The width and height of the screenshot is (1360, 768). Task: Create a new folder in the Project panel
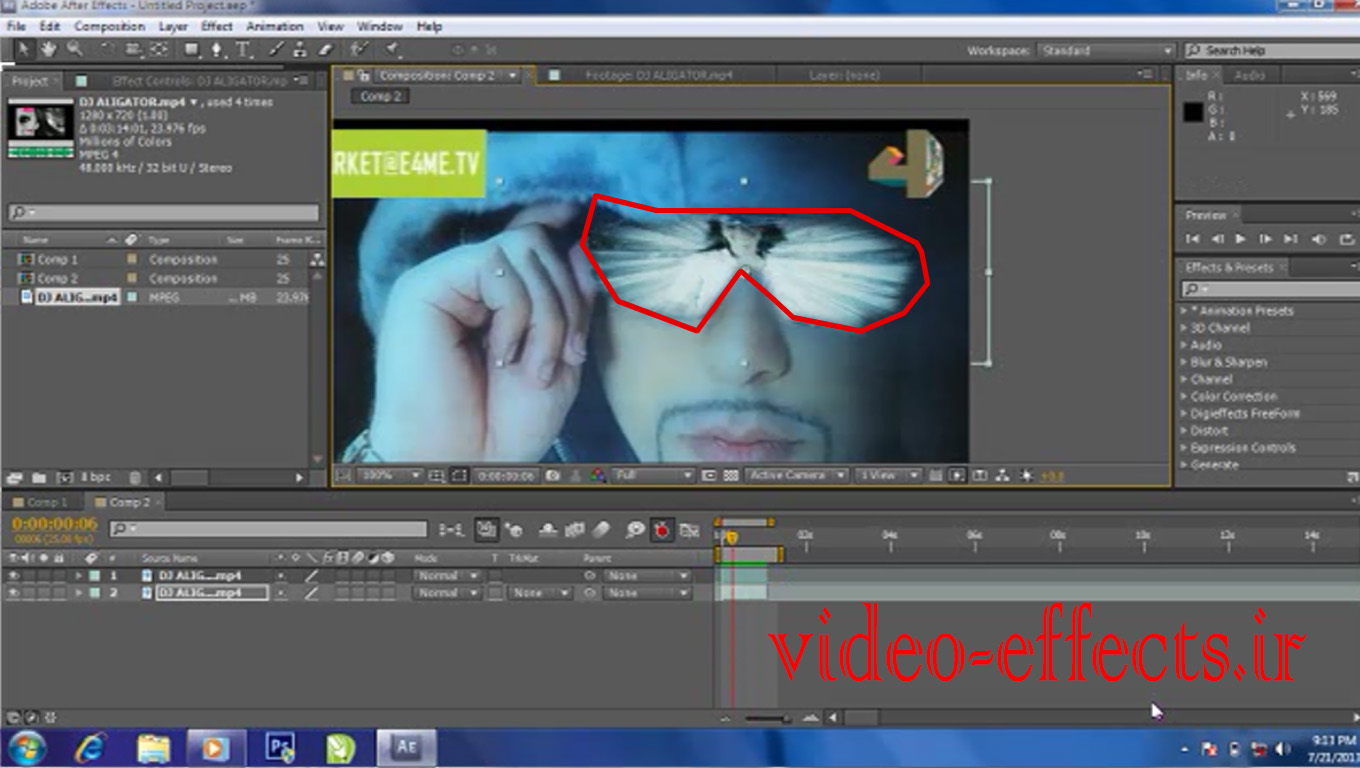[x=39, y=478]
